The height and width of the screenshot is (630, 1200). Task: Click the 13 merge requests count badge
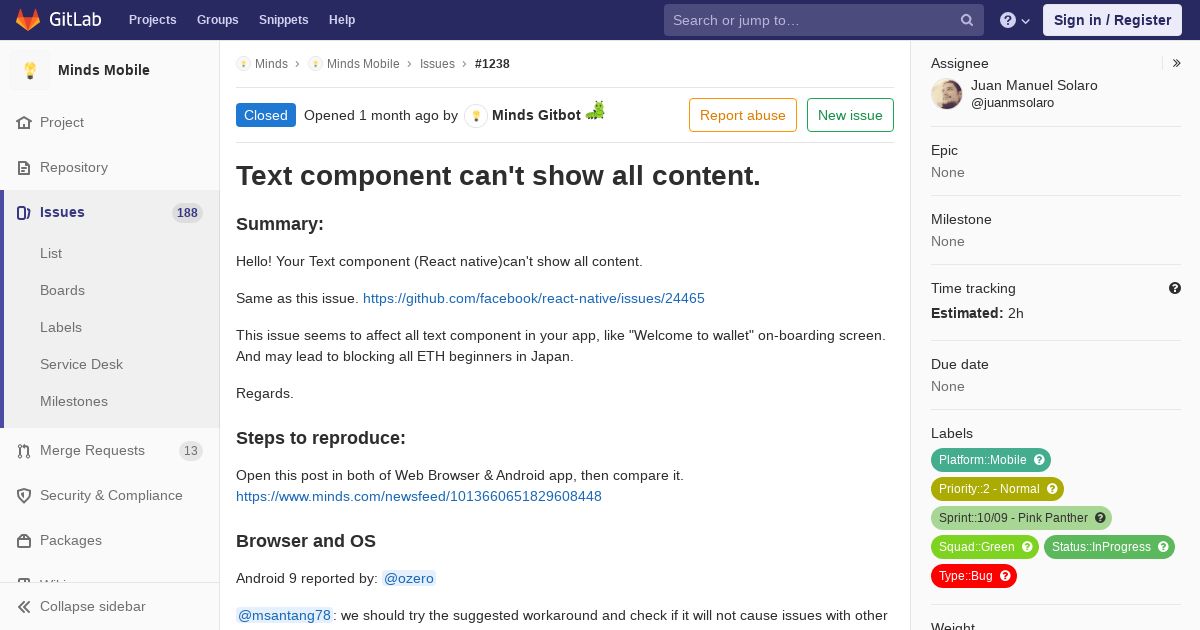click(x=191, y=451)
